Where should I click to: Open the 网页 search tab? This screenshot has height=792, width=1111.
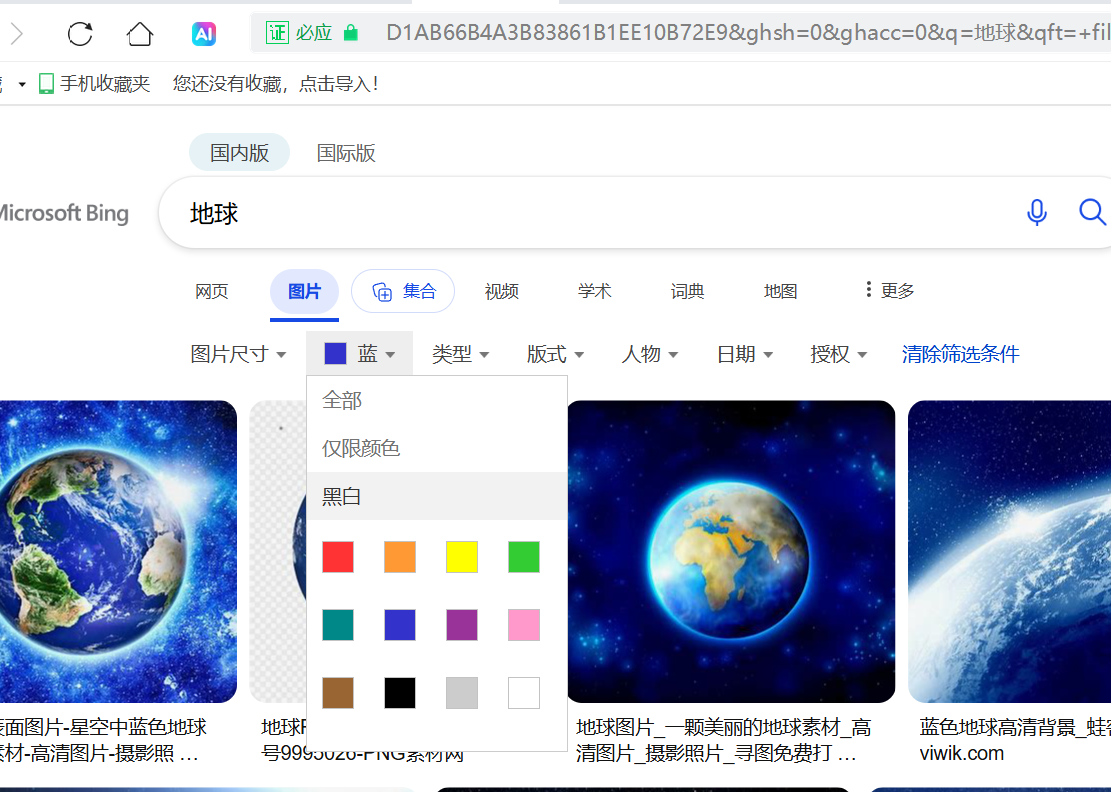[212, 291]
